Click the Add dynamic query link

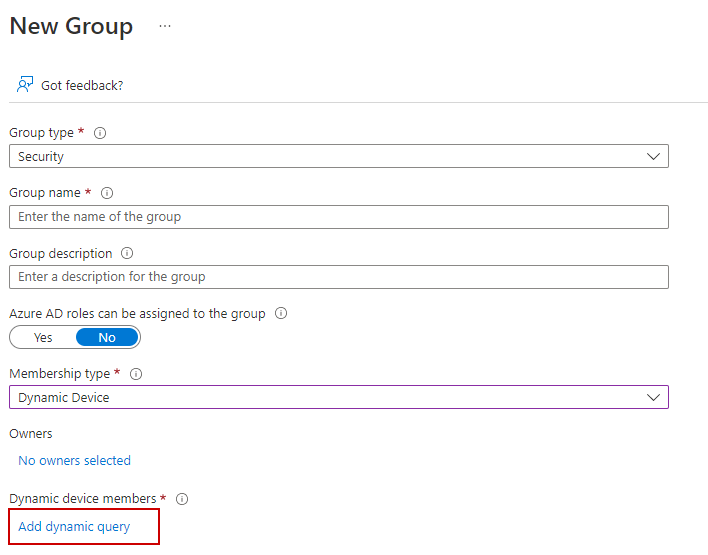(x=74, y=527)
